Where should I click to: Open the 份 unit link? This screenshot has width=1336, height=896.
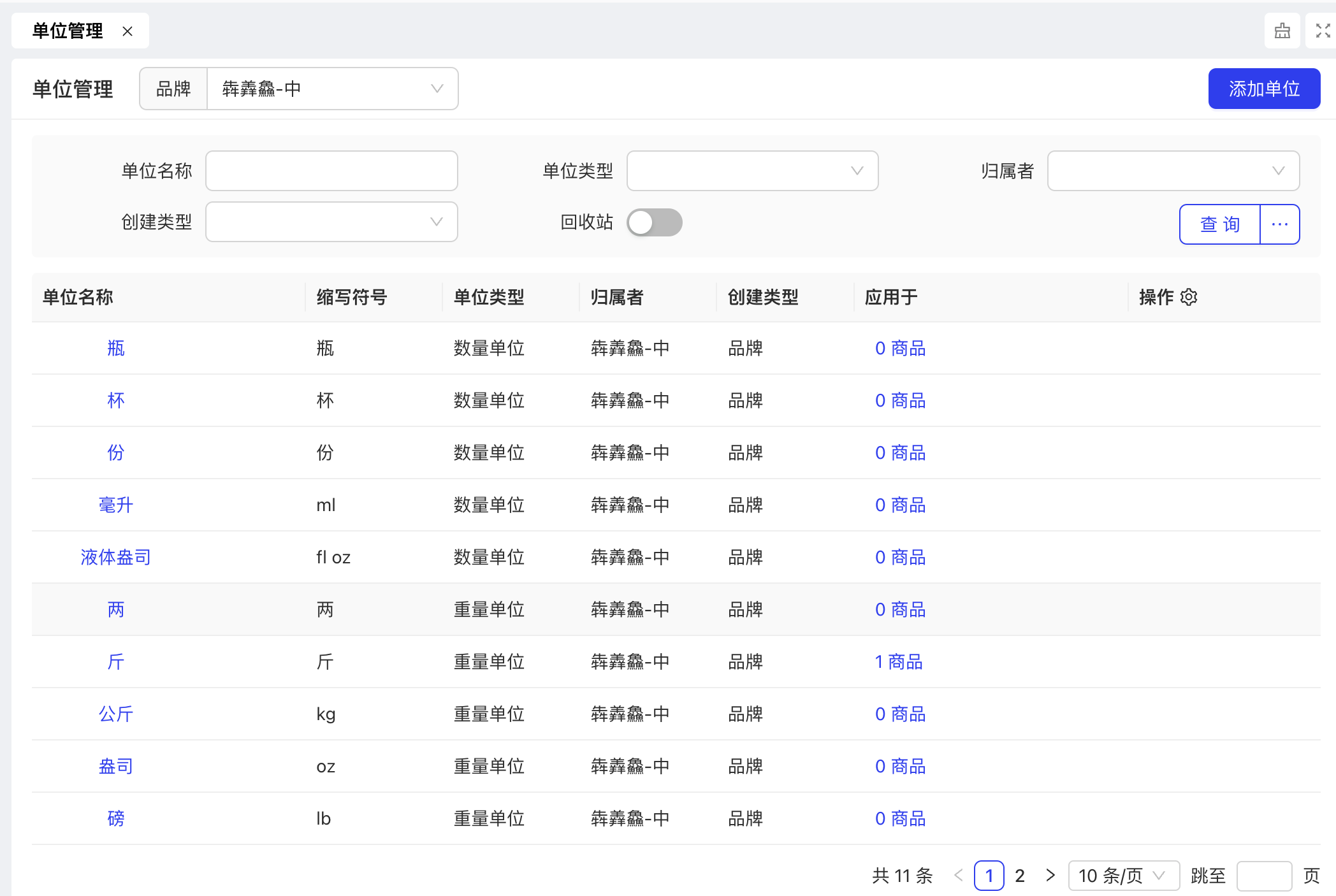point(116,452)
